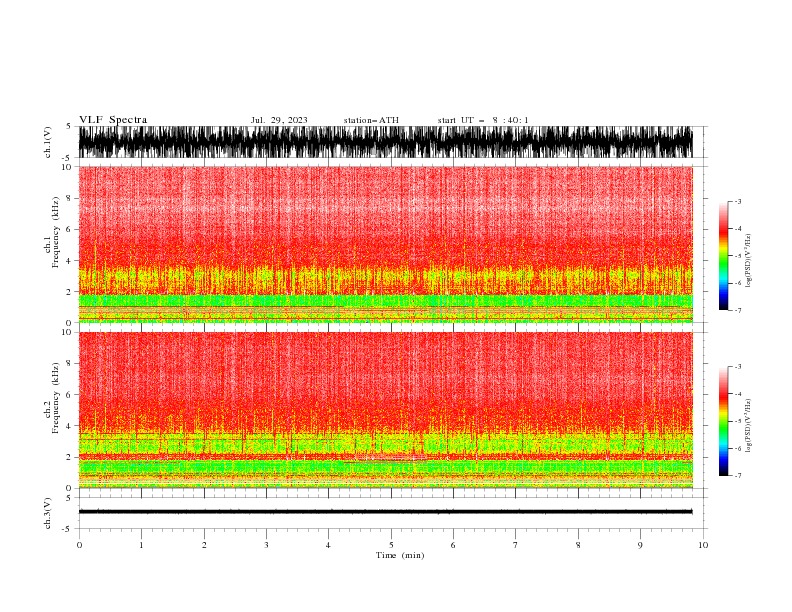792x612 pixels.
Task: Click the 'VLF Spectra' title text
Action: 113,120
